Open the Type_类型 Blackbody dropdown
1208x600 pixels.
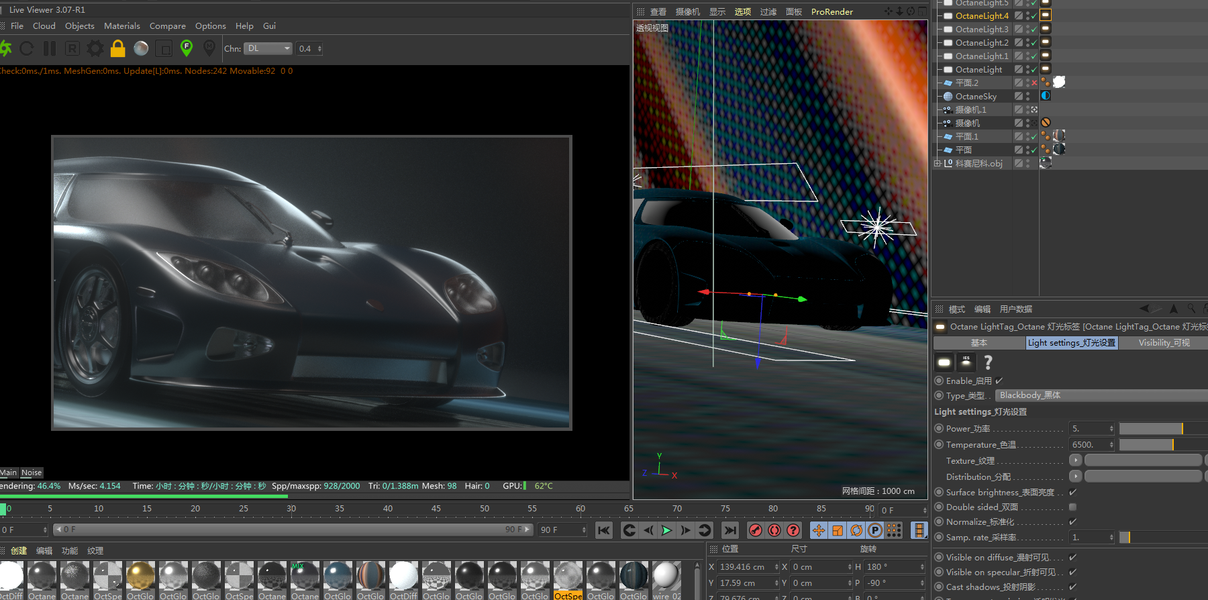click(x=1101, y=396)
